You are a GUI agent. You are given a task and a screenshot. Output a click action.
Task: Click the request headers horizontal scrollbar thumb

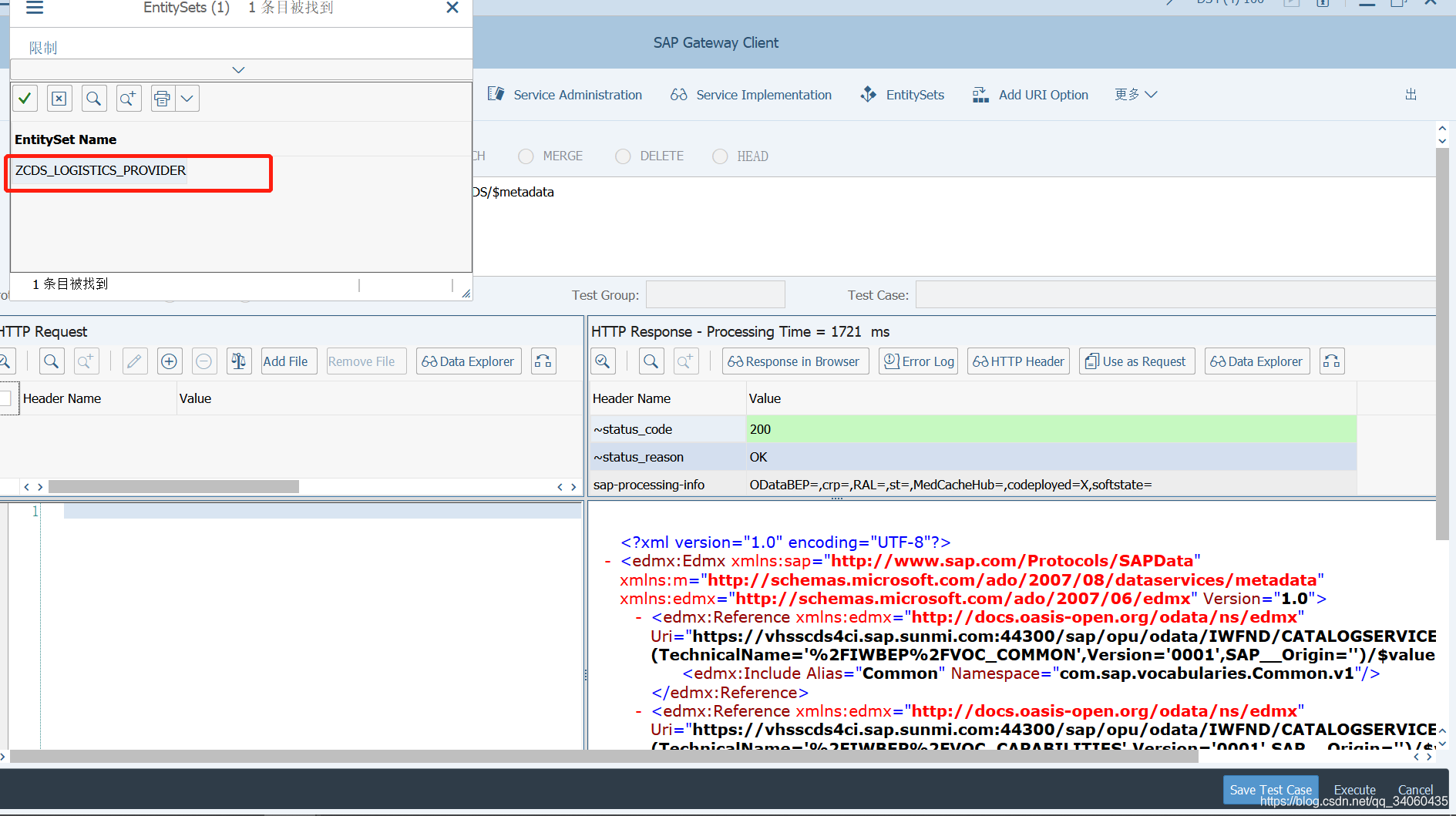click(x=173, y=487)
